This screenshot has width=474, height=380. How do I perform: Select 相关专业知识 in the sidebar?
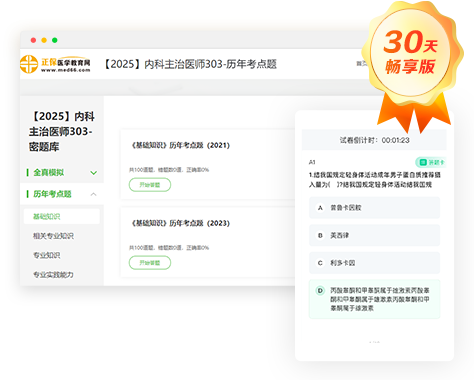(53, 236)
